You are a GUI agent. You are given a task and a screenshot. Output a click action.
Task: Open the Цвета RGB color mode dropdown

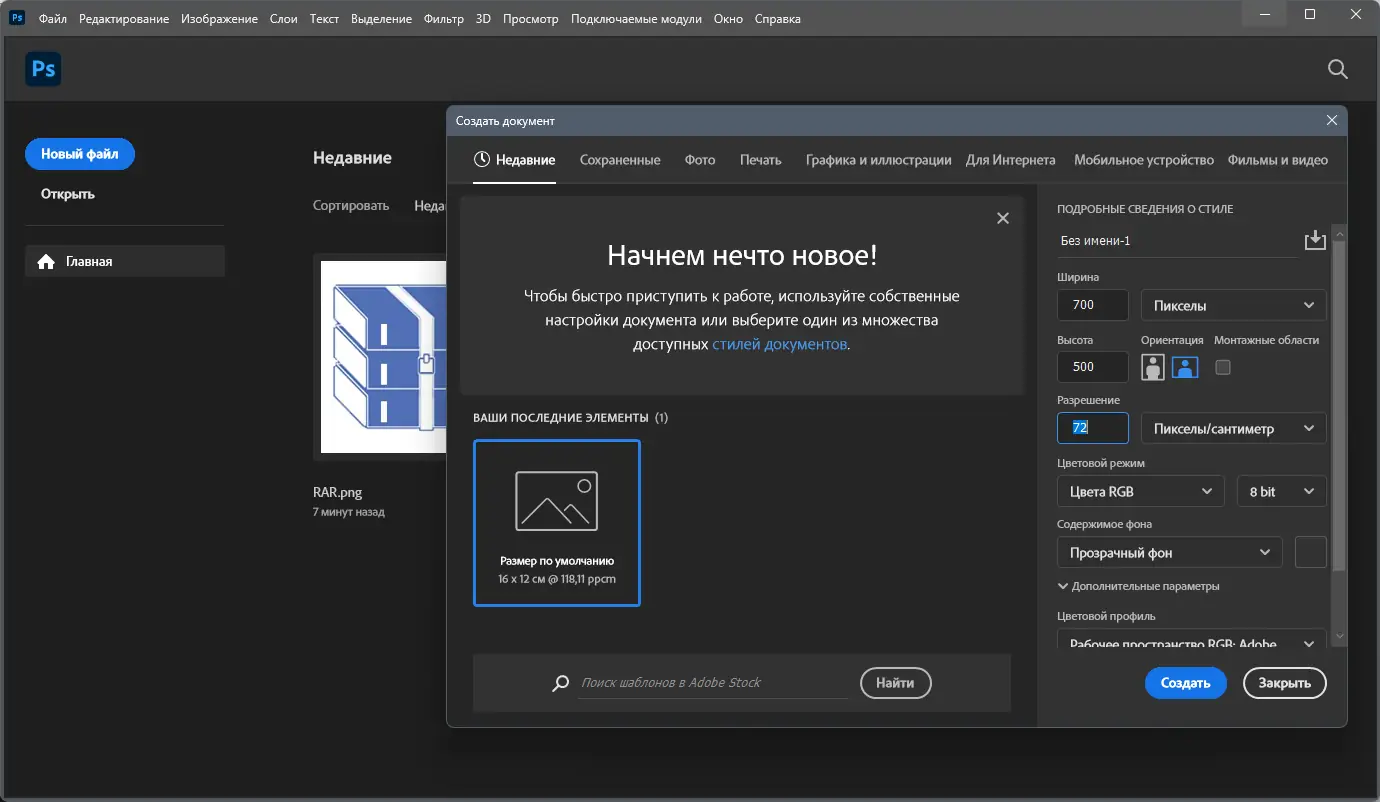(1140, 491)
